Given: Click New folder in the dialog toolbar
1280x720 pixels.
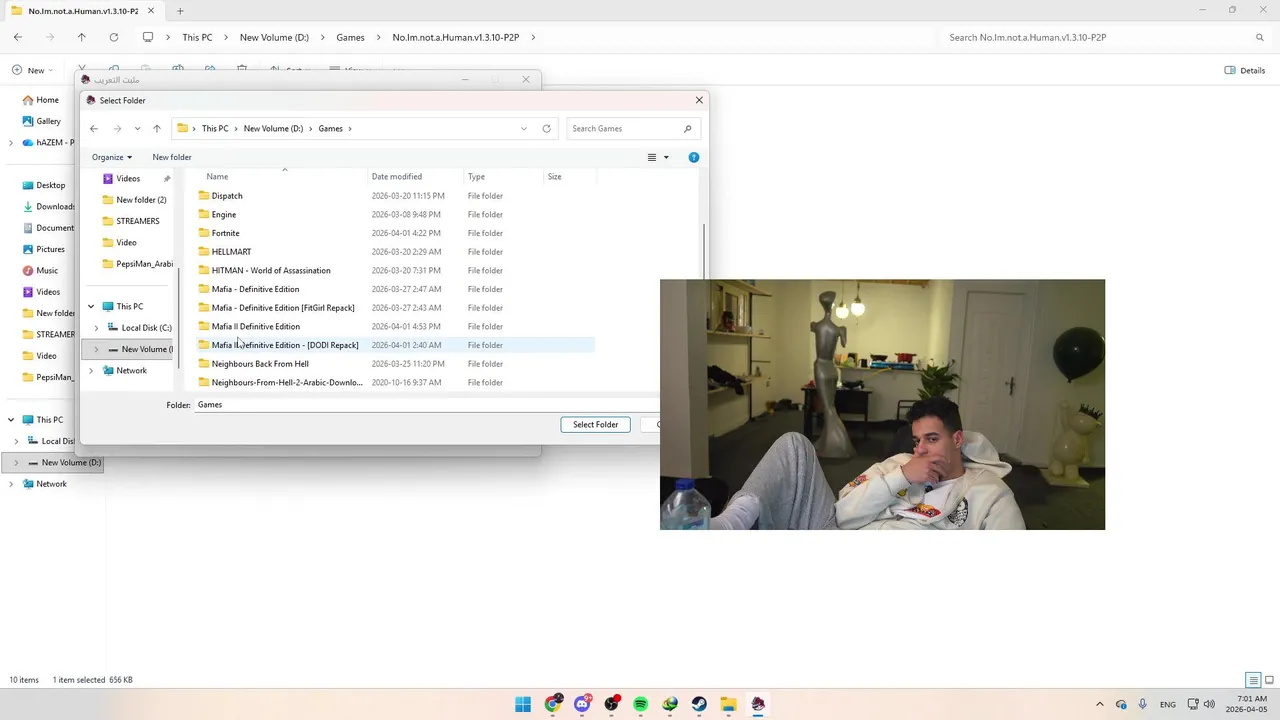Looking at the screenshot, I should click(172, 157).
